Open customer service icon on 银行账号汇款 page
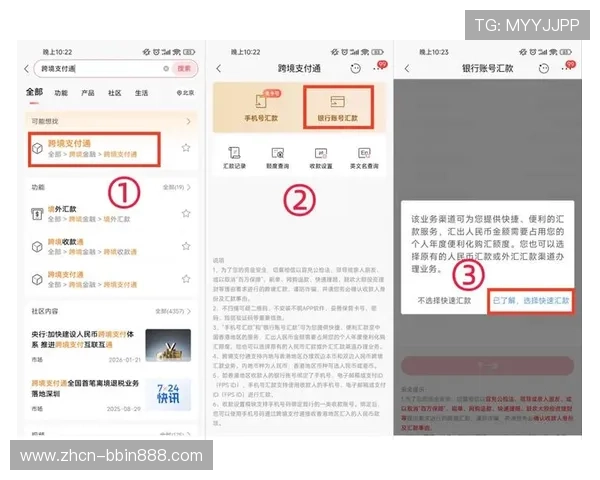600x480 pixels. pos(544,69)
